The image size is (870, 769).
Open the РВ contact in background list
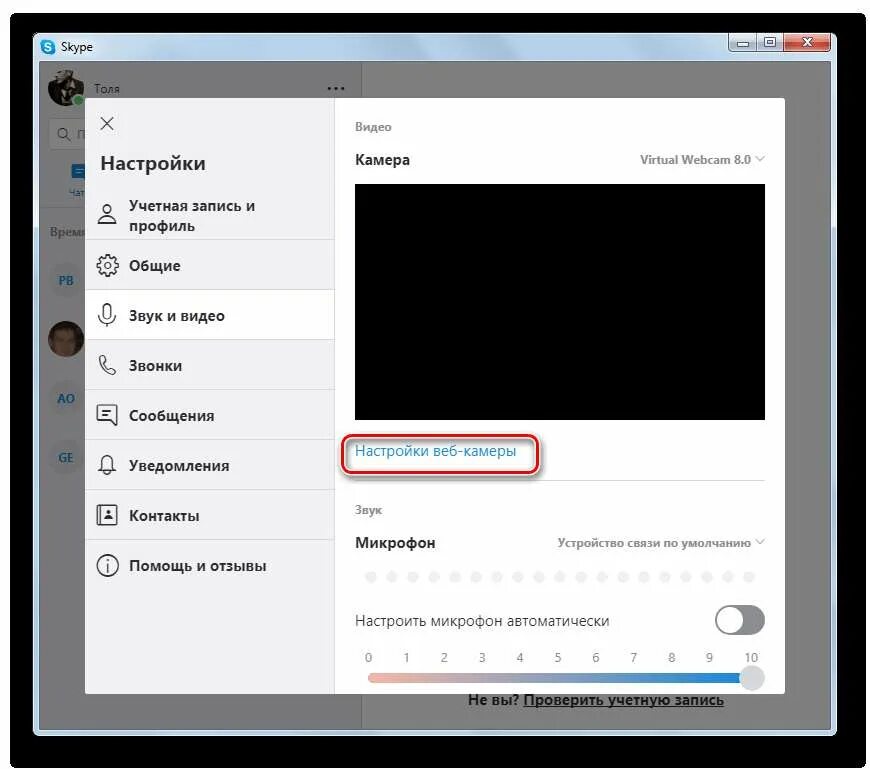pos(66,280)
